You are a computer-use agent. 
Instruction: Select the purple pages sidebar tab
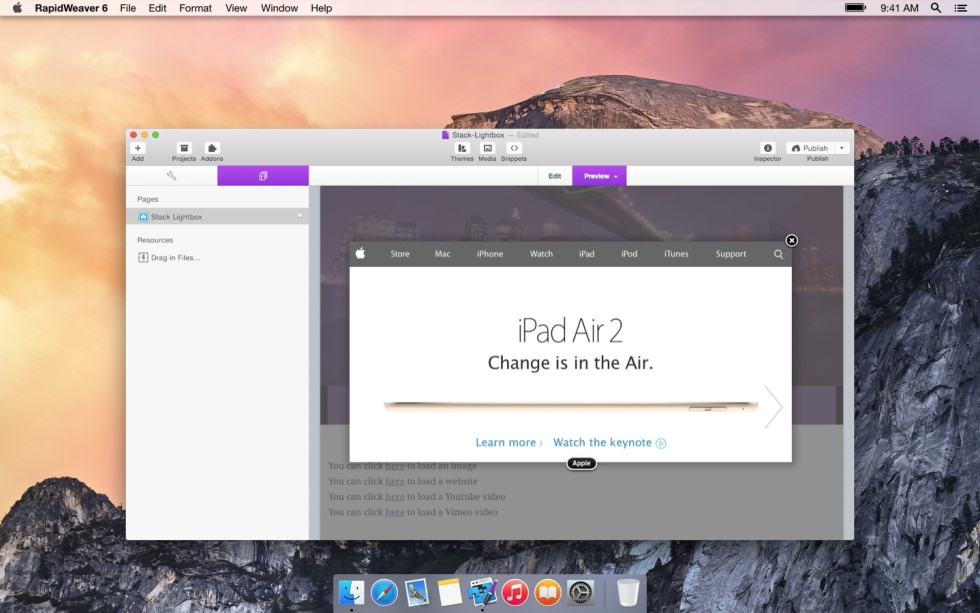[263, 176]
